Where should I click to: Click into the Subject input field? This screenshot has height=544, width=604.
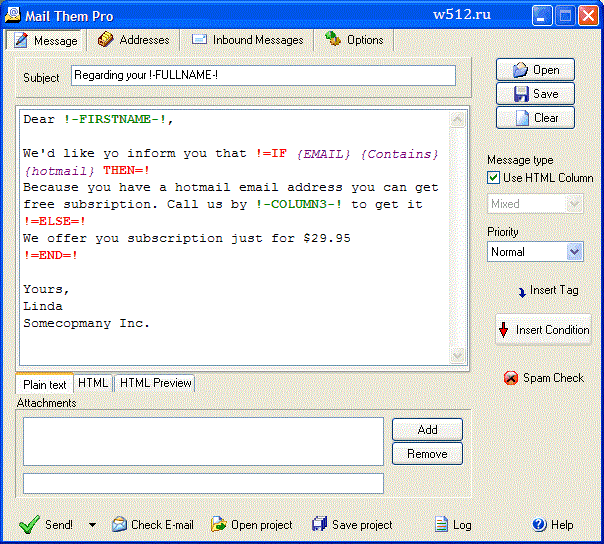[x=262, y=76]
